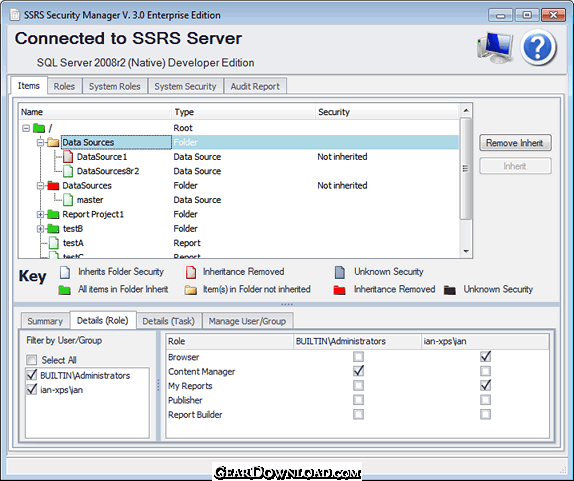Uncheck Content Manager for BUILTIN\Administrators
Image resolution: width=574 pixels, height=481 pixels.
click(358, 371)
